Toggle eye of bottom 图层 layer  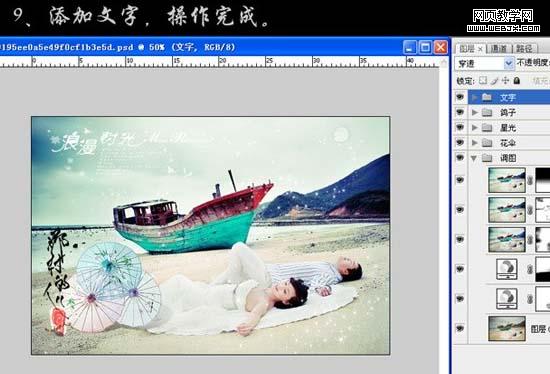pos(460,328)
